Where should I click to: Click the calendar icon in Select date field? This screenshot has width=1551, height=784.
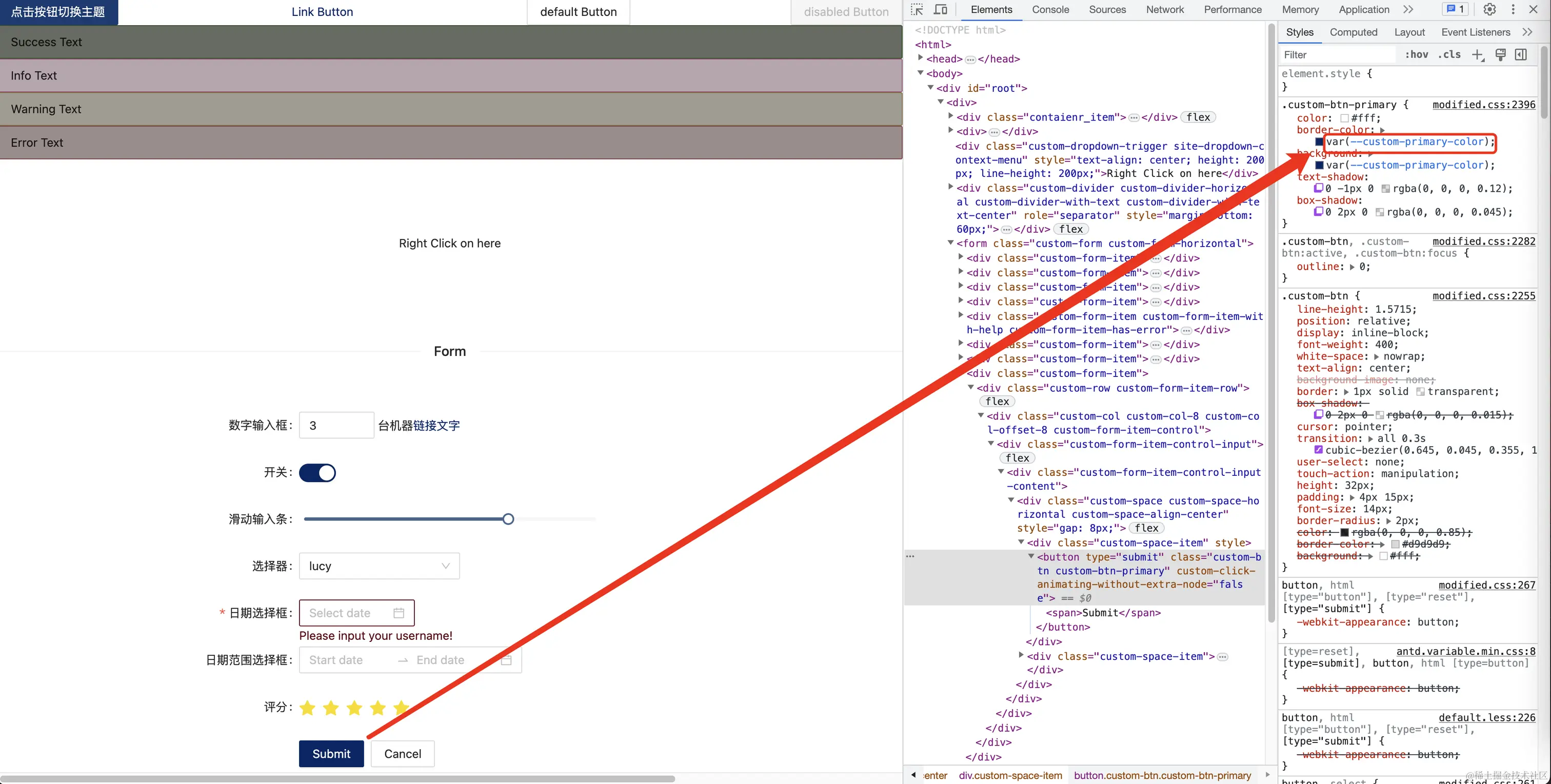pyautogui.click(x=399, y=612)
